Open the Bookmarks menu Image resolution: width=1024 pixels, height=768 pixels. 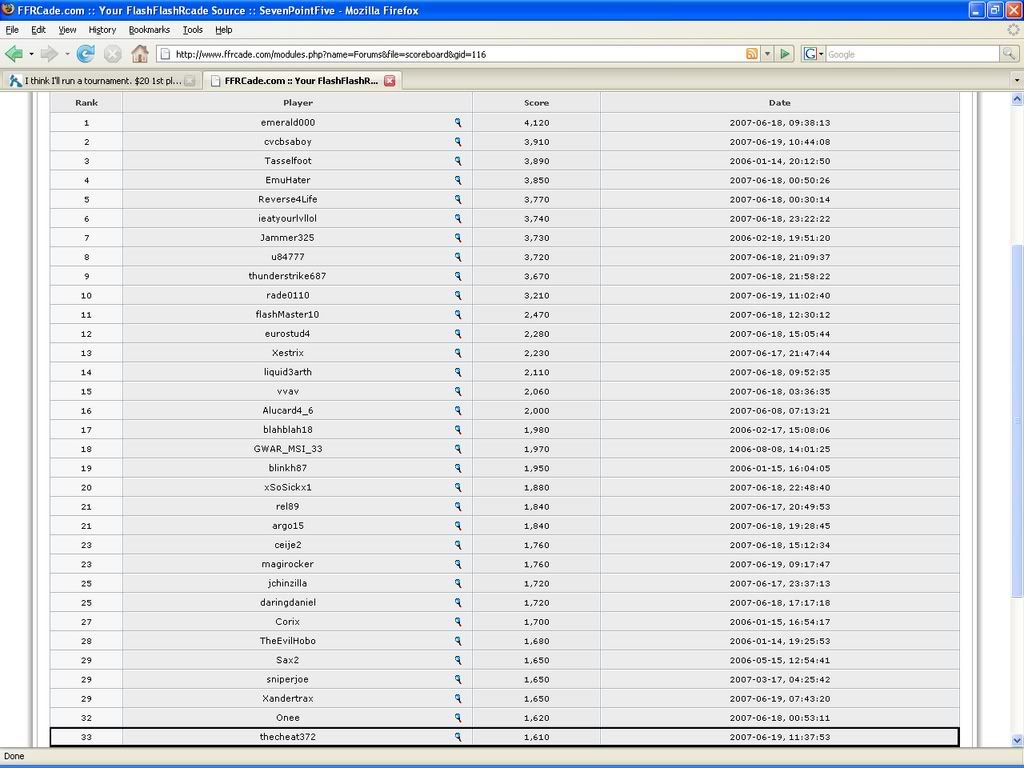coord(149,30)
